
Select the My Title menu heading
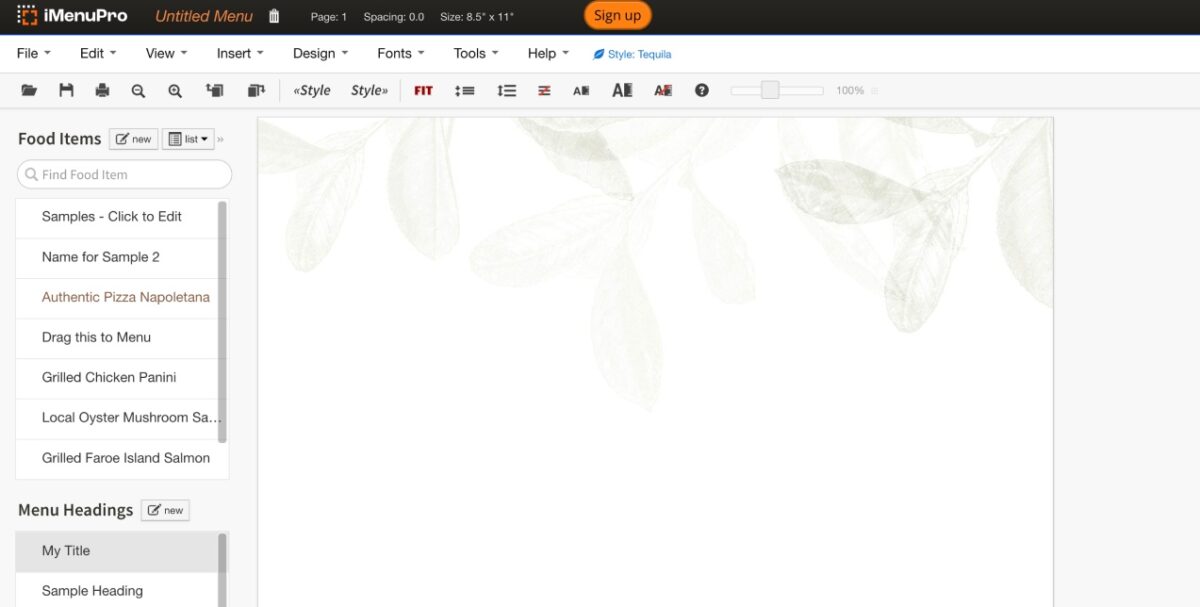click(x=65, y=550)
